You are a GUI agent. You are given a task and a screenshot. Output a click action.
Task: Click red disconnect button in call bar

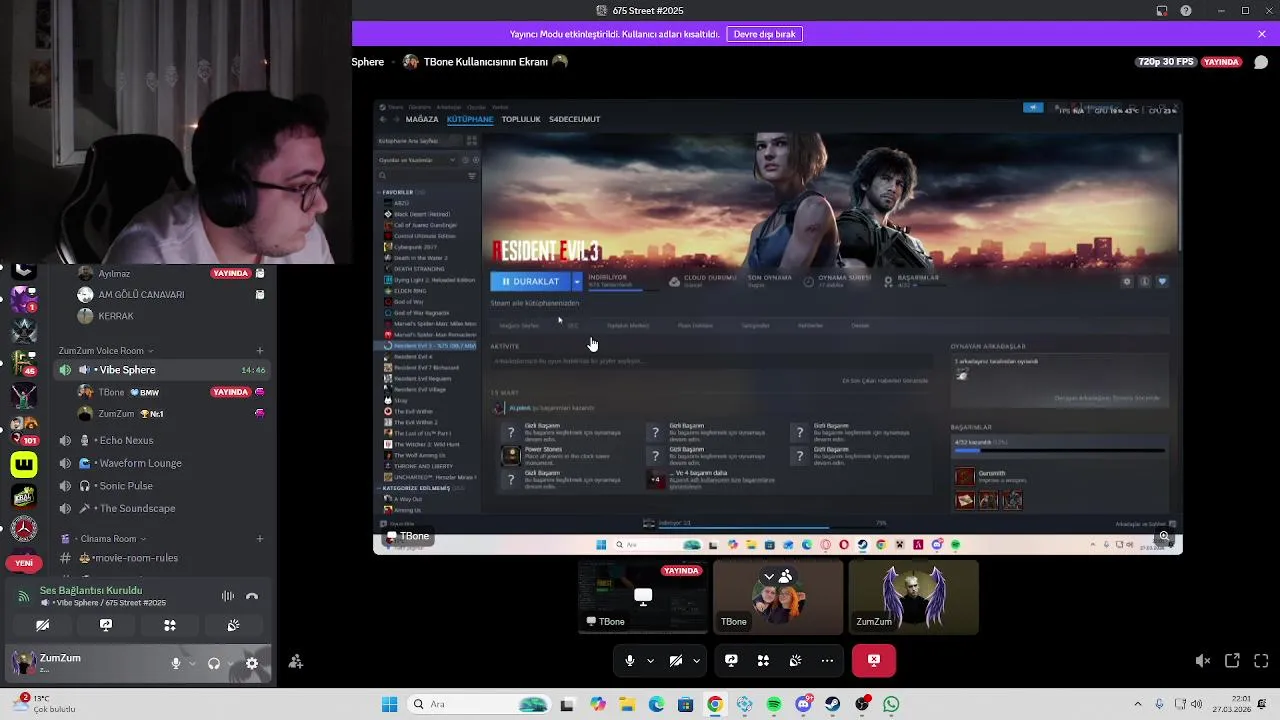[874, 660]
